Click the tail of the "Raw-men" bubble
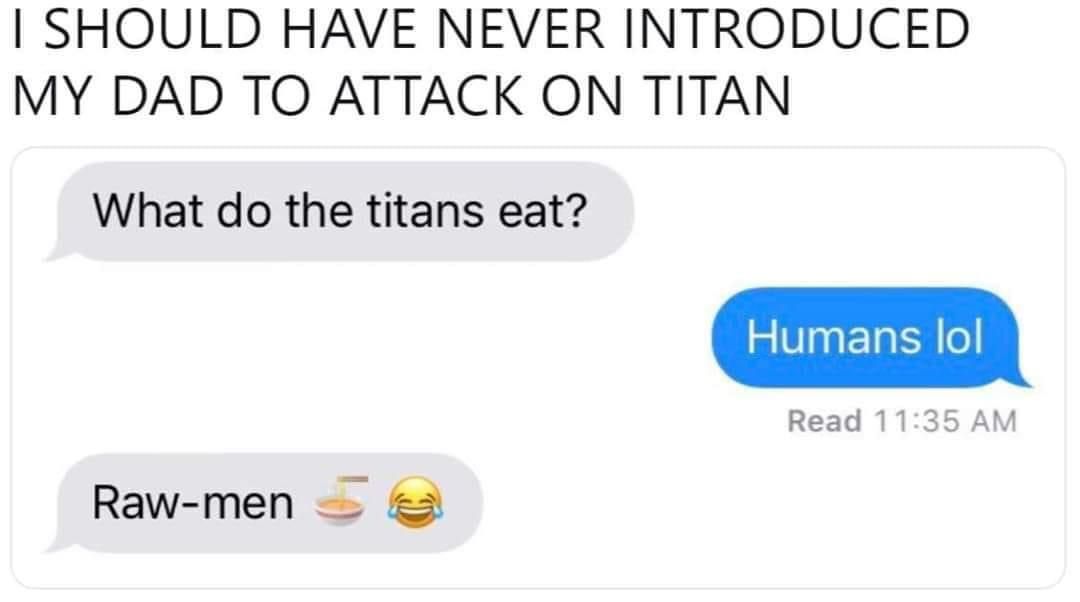The image size is (1080, 602). pyautogui.click(x=55, y=545)
